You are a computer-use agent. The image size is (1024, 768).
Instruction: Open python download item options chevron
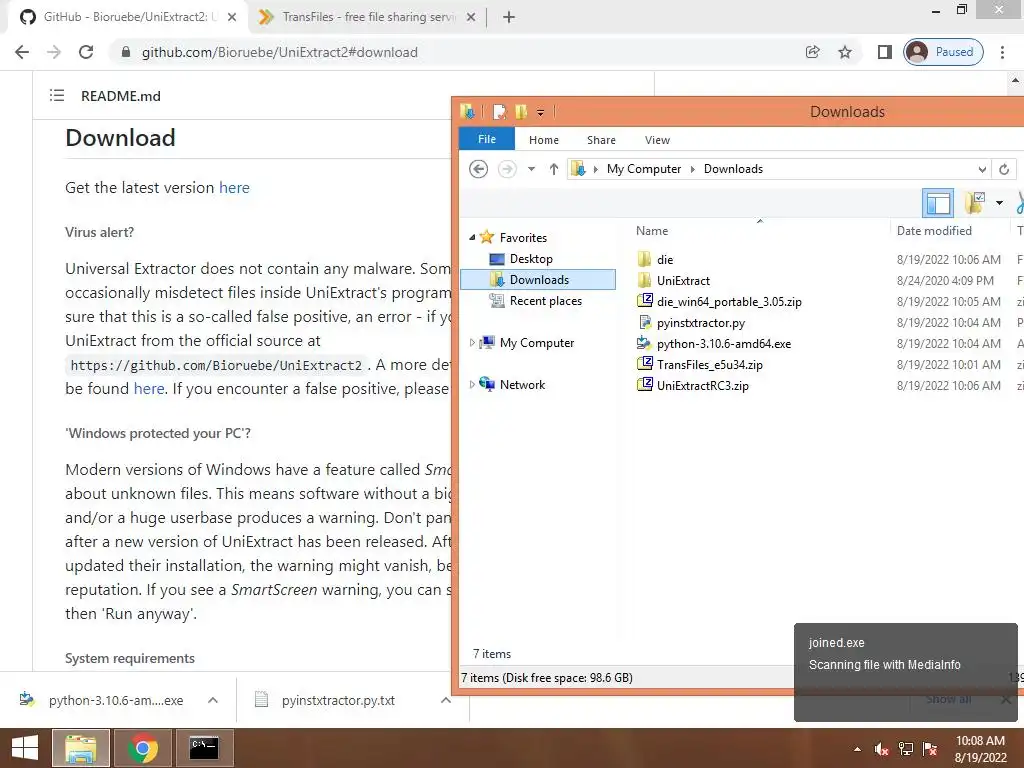[x=213, y=700]
